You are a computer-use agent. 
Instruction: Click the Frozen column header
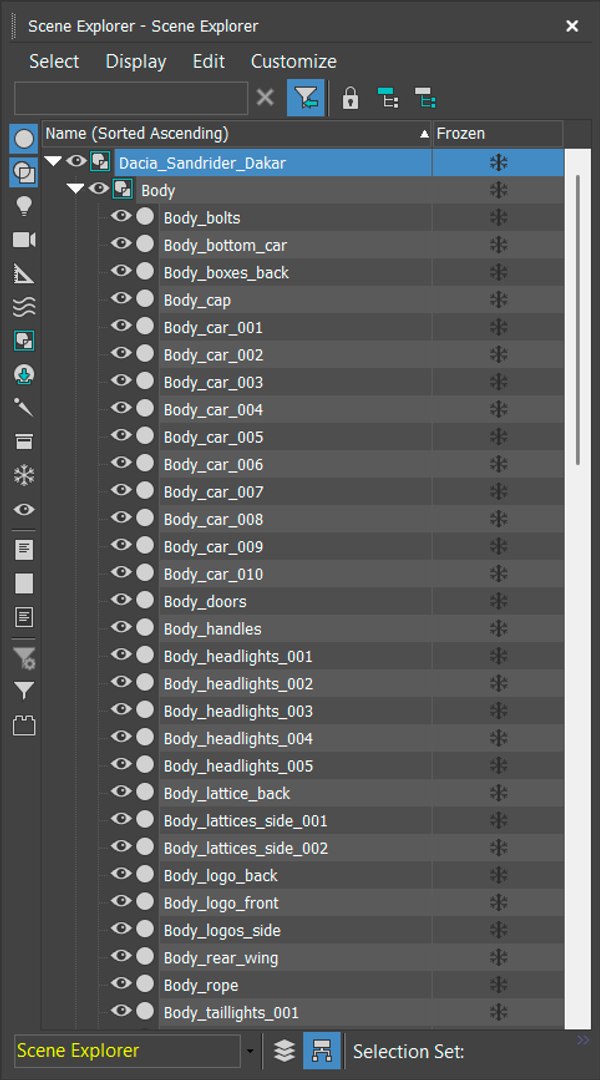point(497,134)
